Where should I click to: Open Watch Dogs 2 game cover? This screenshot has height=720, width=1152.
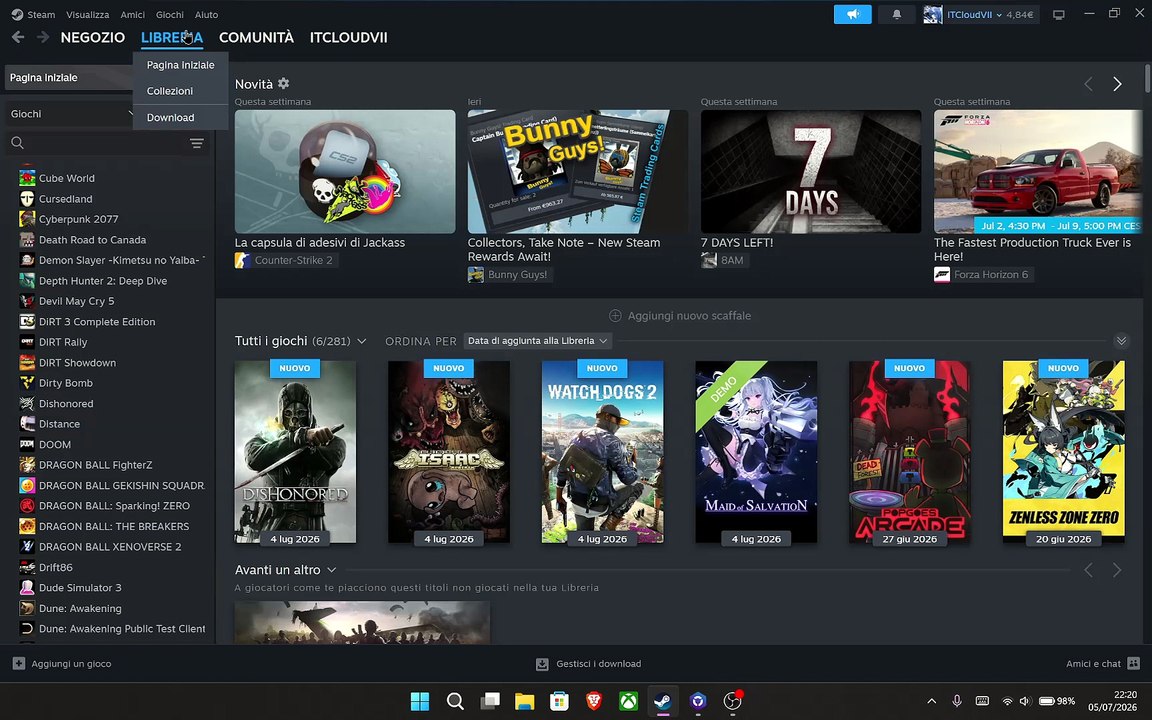[x=602, y=452]
